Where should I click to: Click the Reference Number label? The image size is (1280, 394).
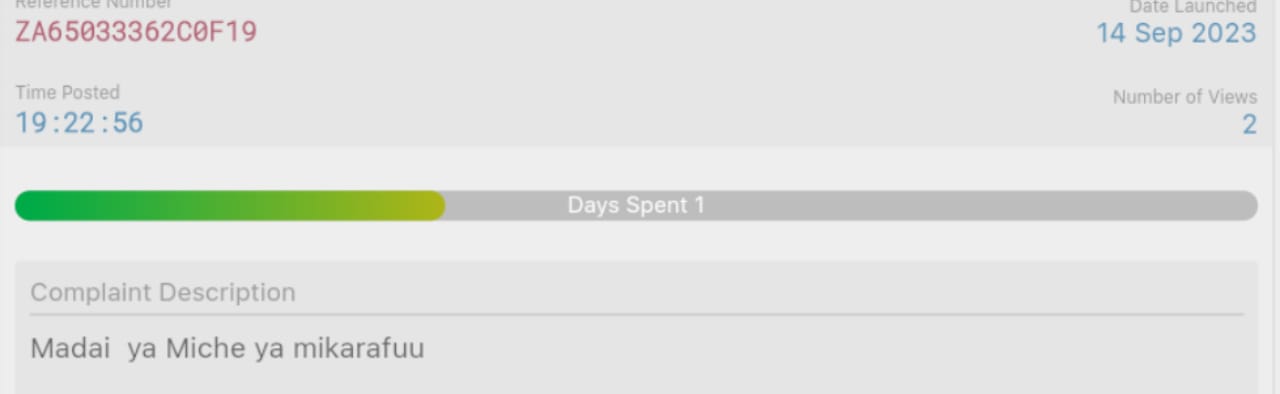tap(93, 4)
